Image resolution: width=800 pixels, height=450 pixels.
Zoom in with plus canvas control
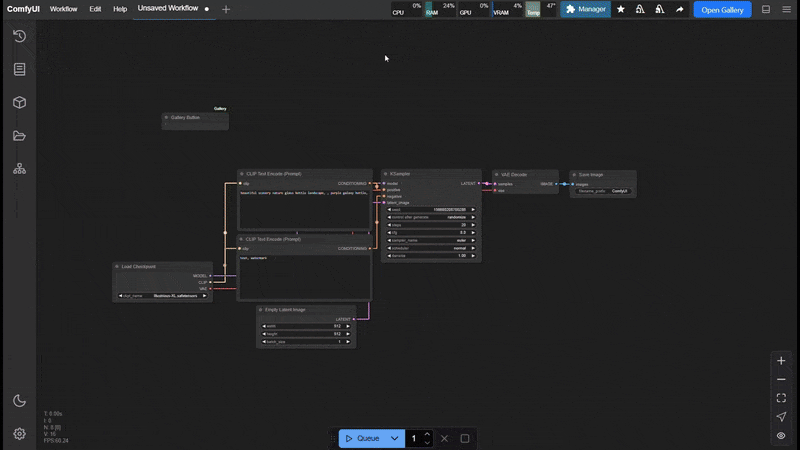pyautogui.click(x=781, y=361)
